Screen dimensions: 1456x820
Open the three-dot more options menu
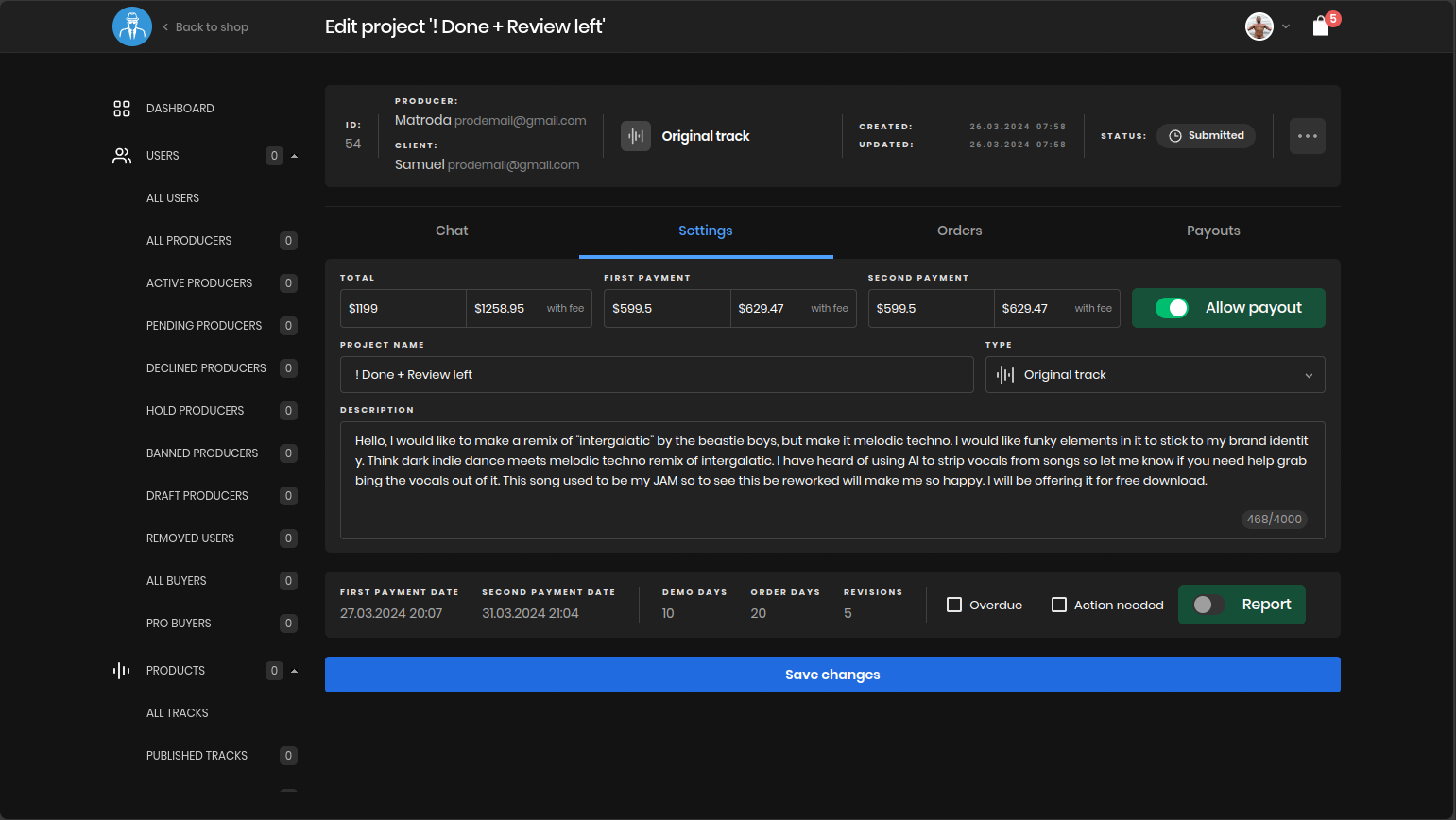click(x=1308, y=136)
